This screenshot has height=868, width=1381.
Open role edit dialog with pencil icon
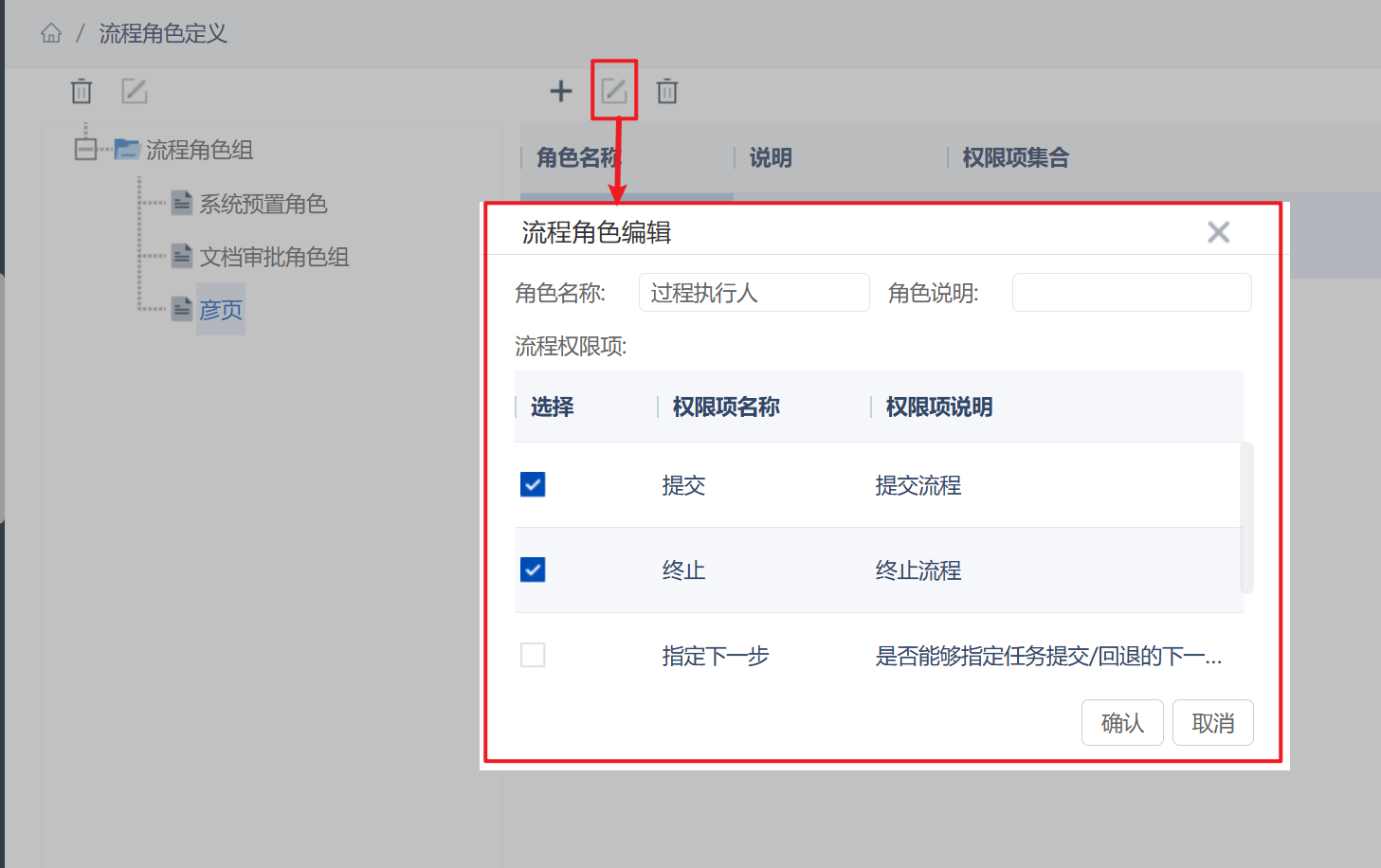pos(614,91)
